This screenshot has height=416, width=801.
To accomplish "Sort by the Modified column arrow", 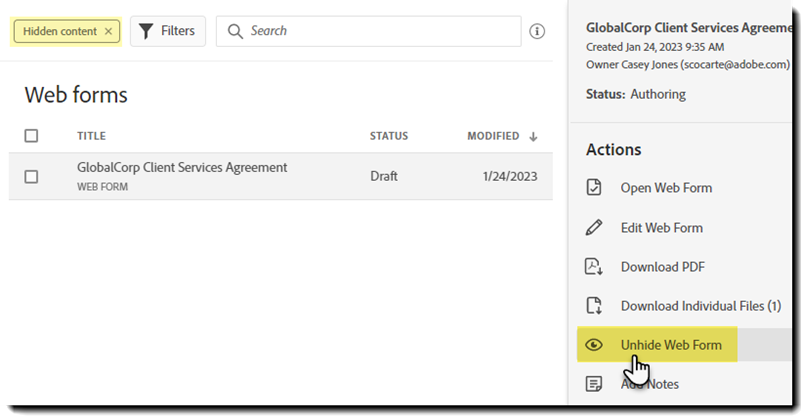I will (x=533, y=136).
